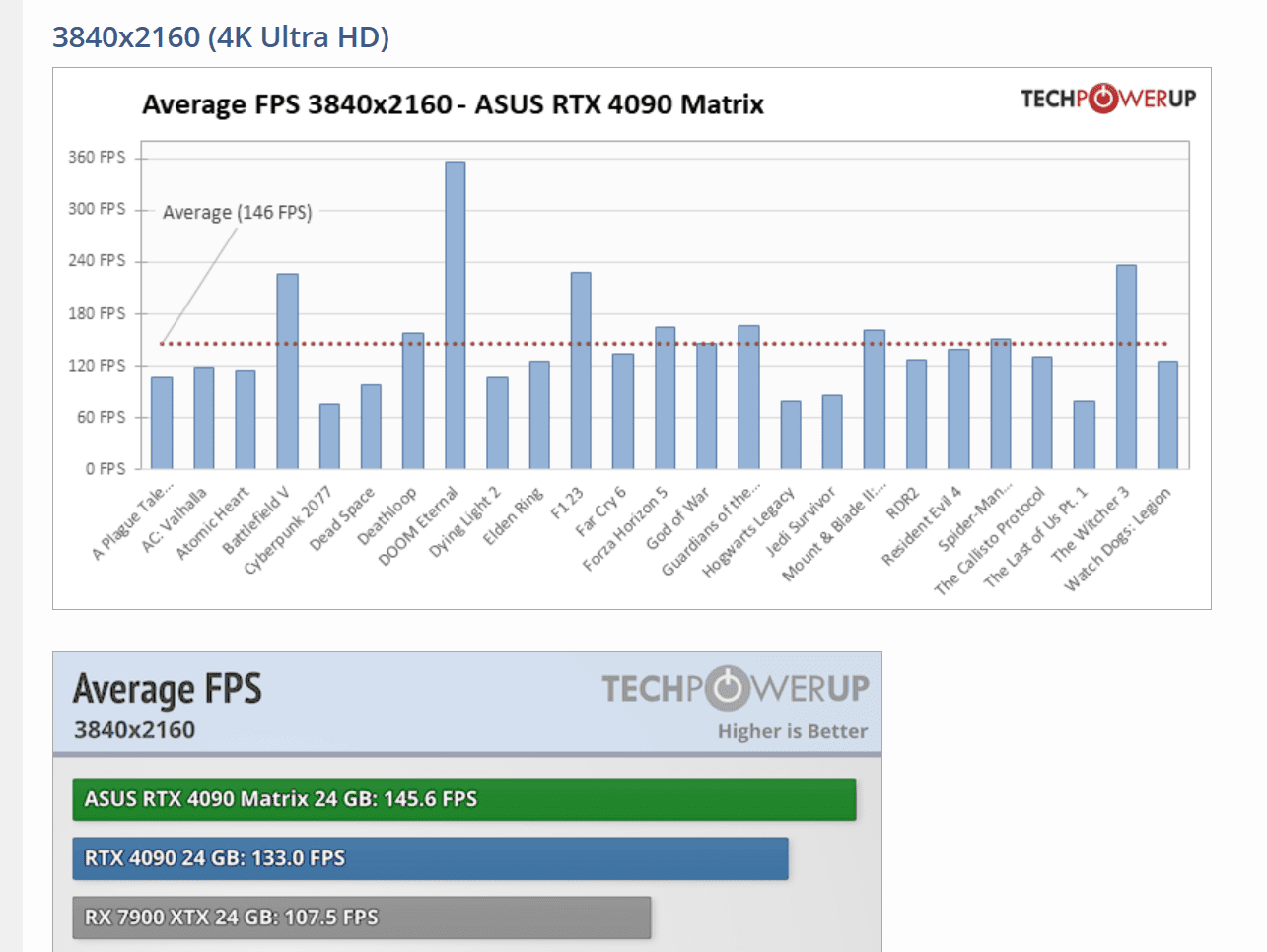
Task: Click the "180 FPS" axis label
Action: 97,313
